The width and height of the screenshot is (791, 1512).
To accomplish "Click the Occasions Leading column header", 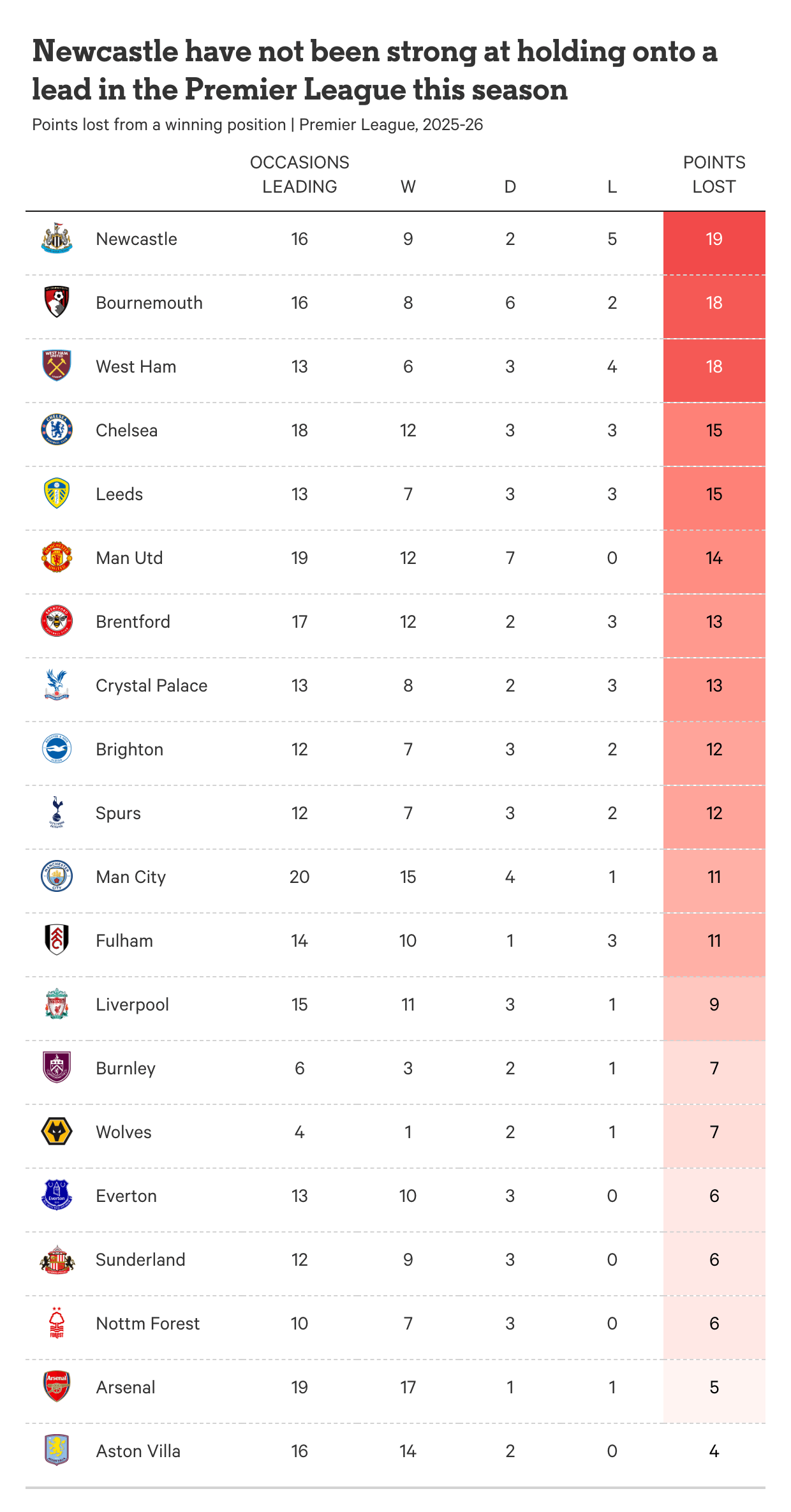I will click(299, 175).
